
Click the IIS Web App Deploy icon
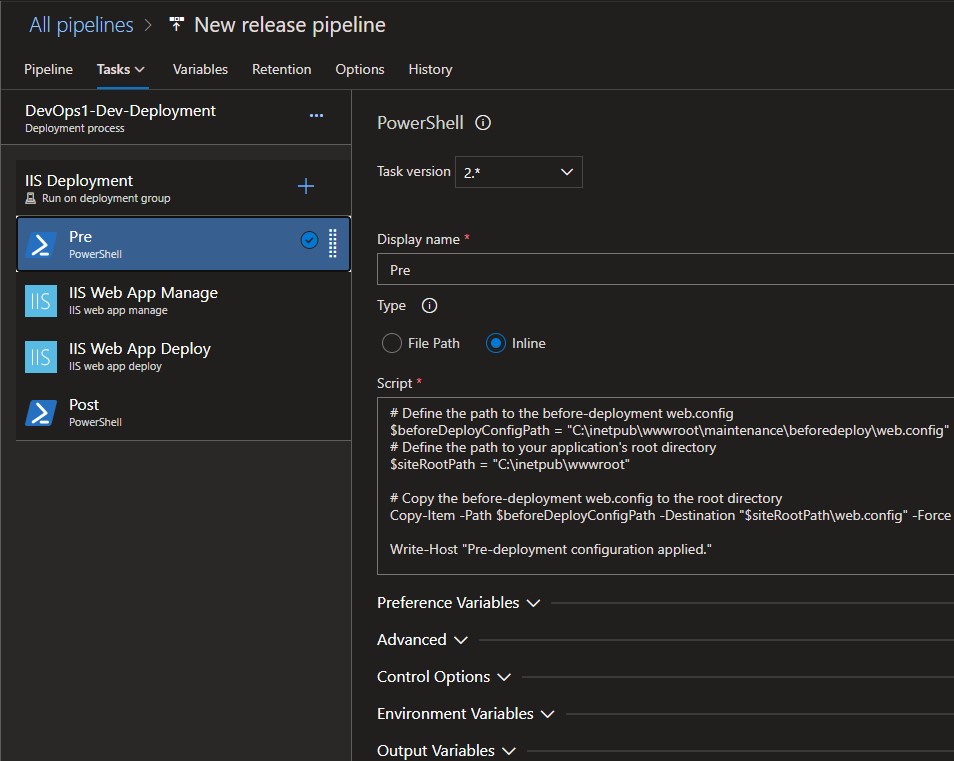click(x=41, y=356)
